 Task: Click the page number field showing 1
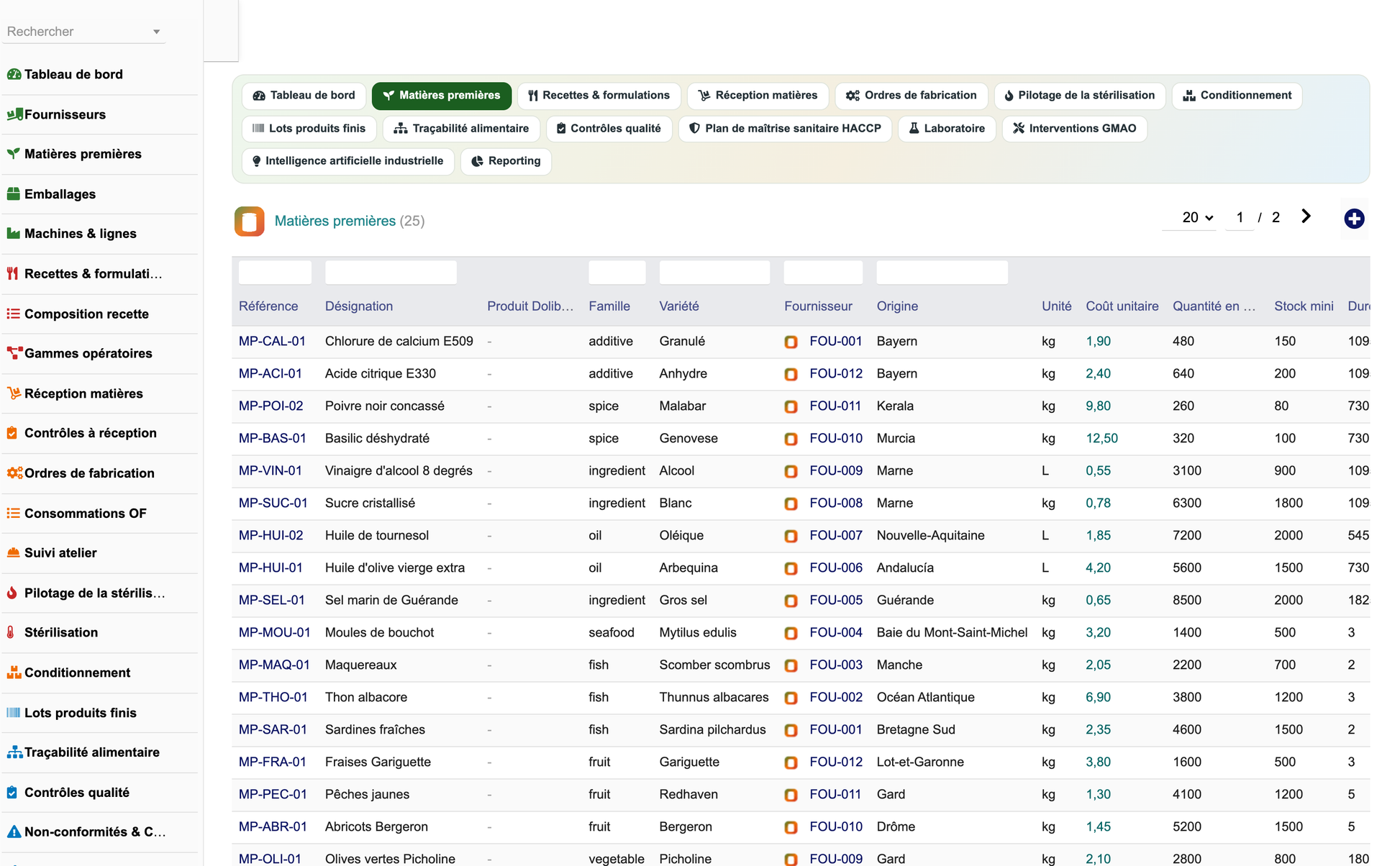pos(1240,217)
